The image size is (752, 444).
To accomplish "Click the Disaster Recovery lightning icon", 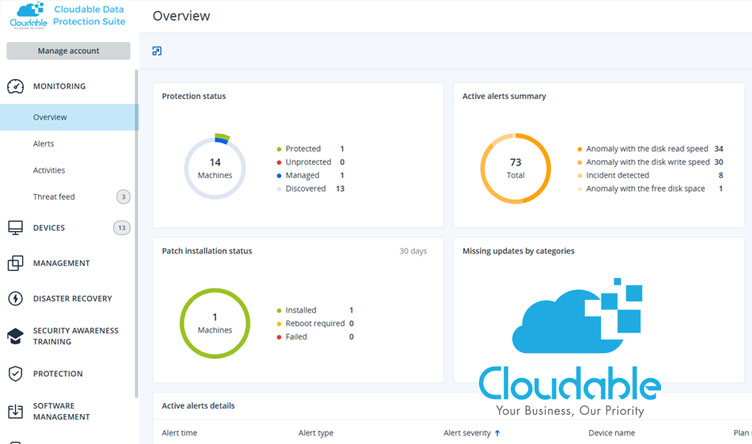I will (x=15, y=298).
